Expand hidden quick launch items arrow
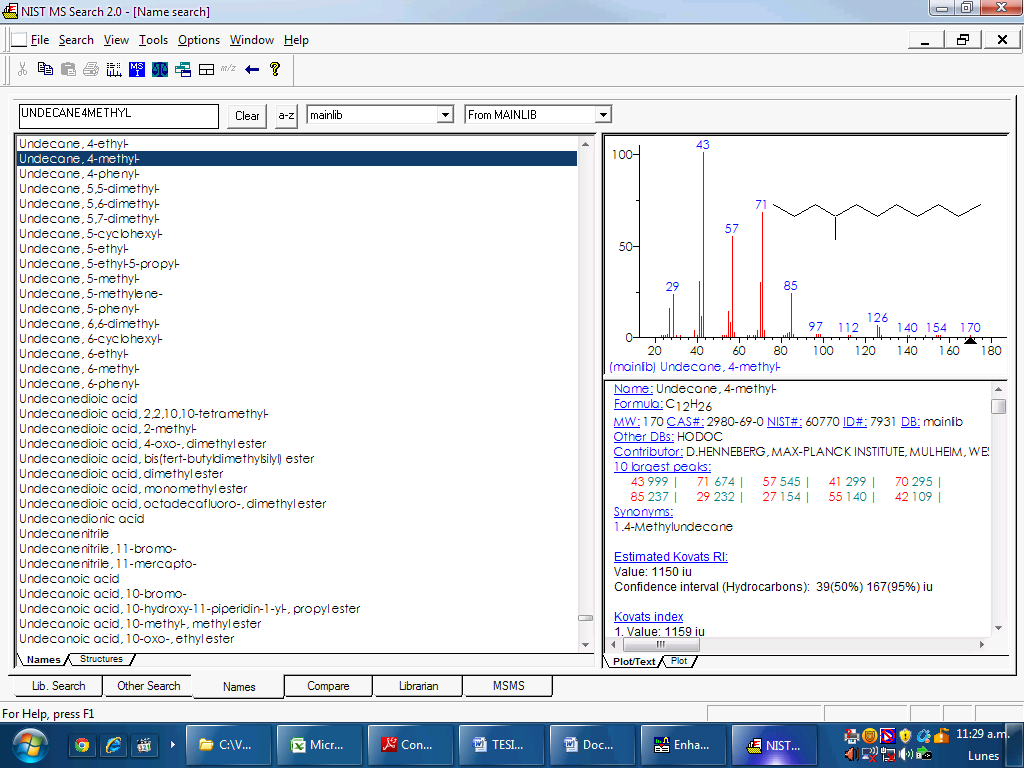Screen dimensions: 1024x768 172,744
